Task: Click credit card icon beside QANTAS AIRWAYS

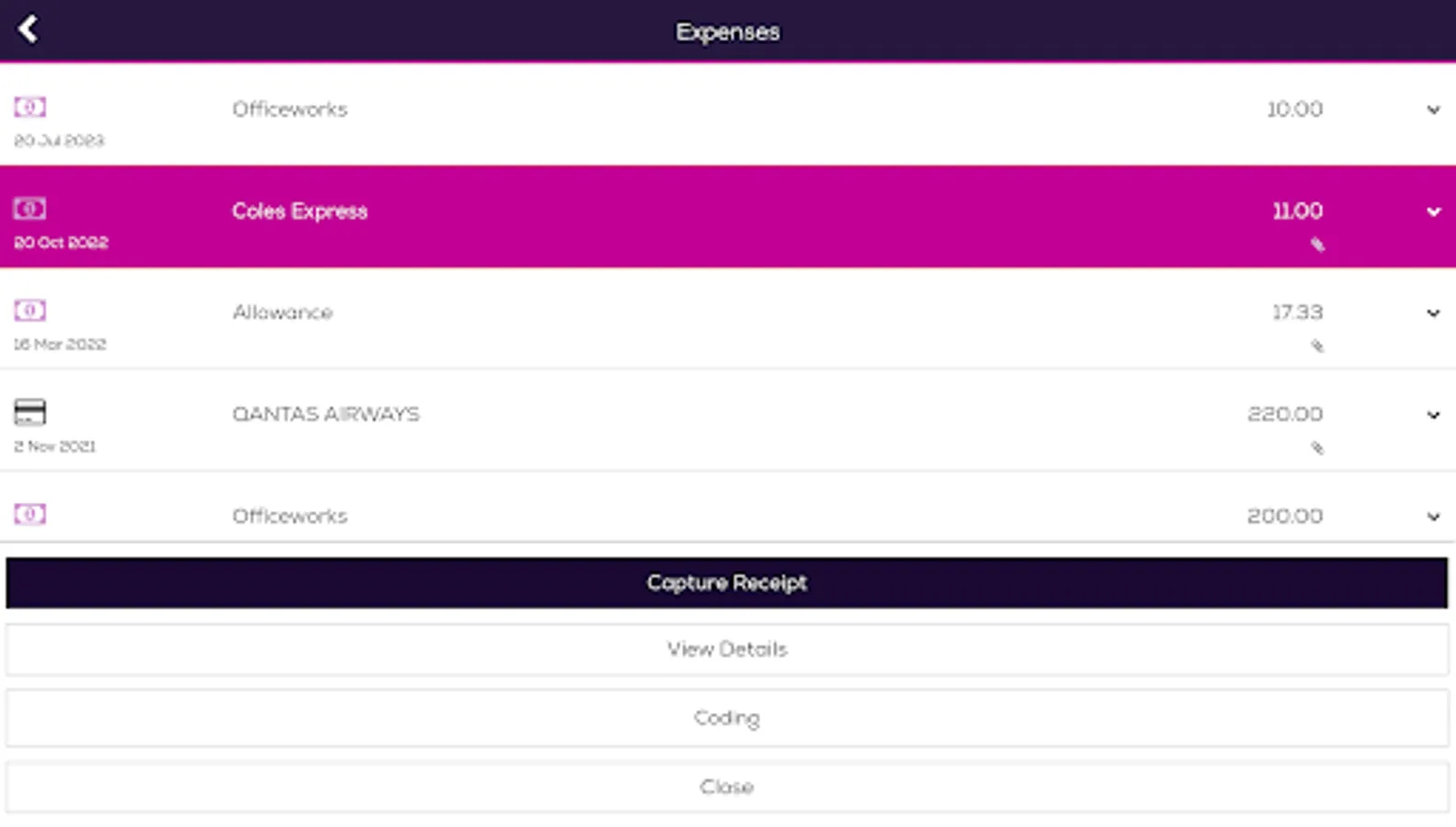Action: [29, 413]
